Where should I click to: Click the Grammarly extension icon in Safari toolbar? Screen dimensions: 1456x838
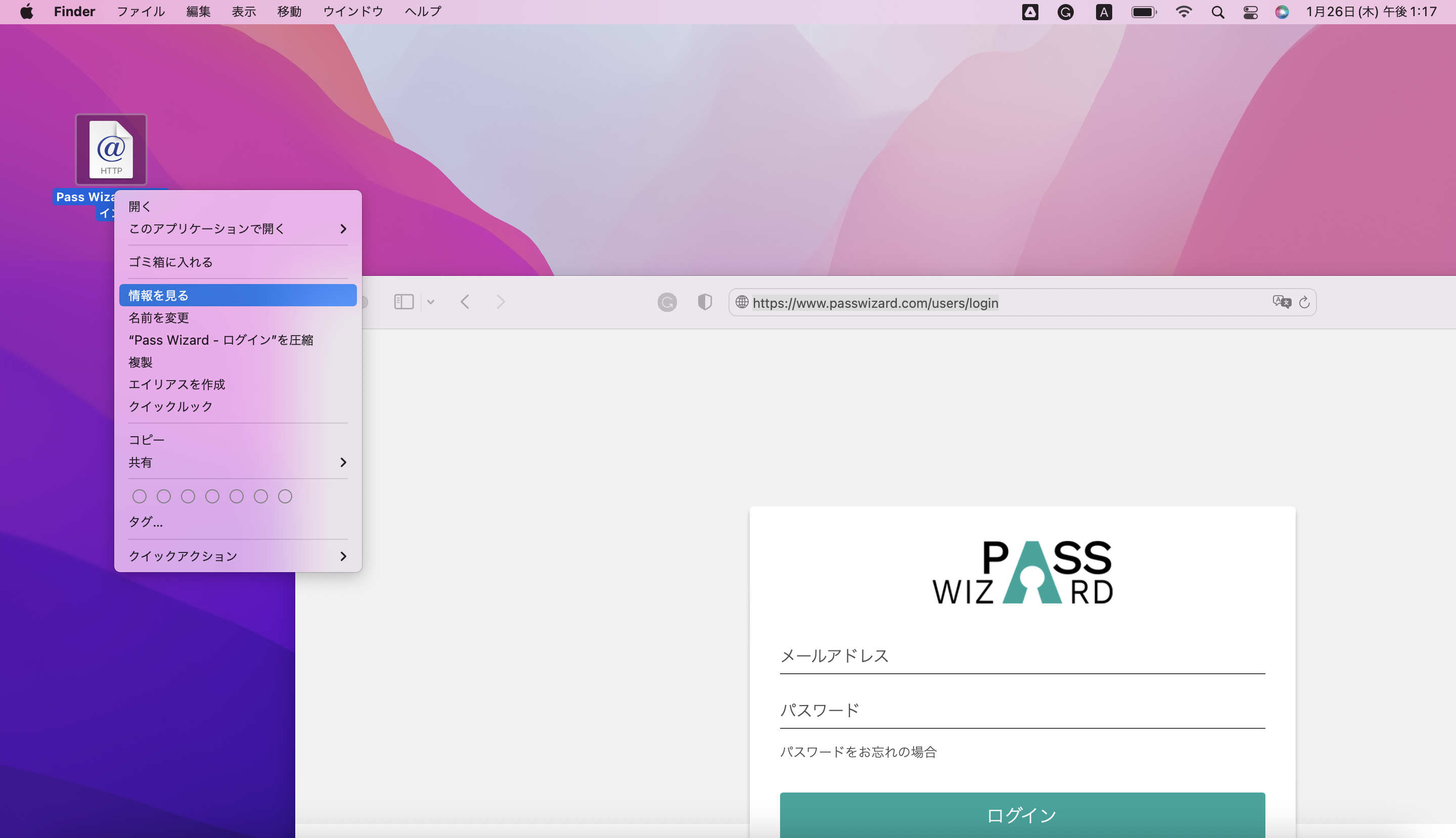667,302
